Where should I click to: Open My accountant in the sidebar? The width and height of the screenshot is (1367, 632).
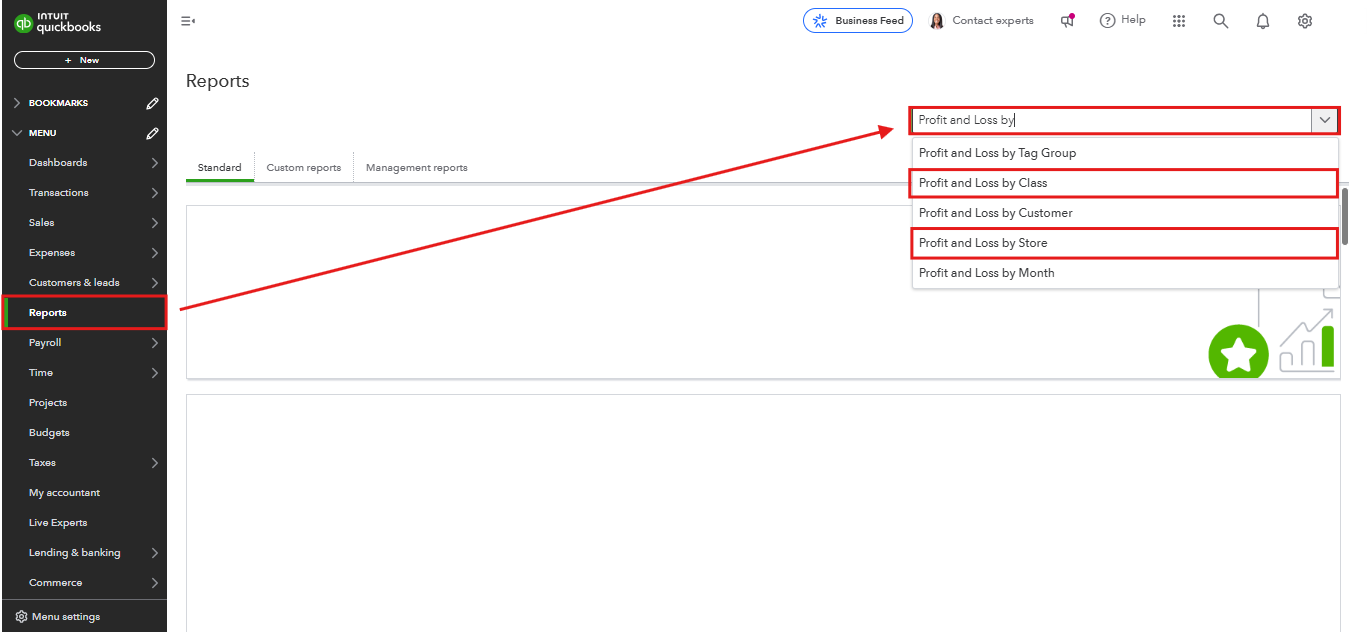(x=65, y=493)
